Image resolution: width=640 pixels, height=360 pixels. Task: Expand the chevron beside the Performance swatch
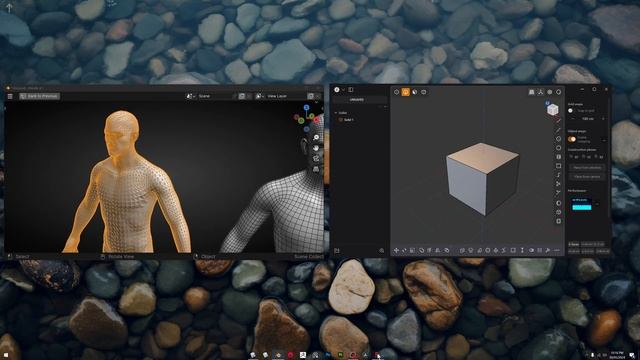point(597,204)
